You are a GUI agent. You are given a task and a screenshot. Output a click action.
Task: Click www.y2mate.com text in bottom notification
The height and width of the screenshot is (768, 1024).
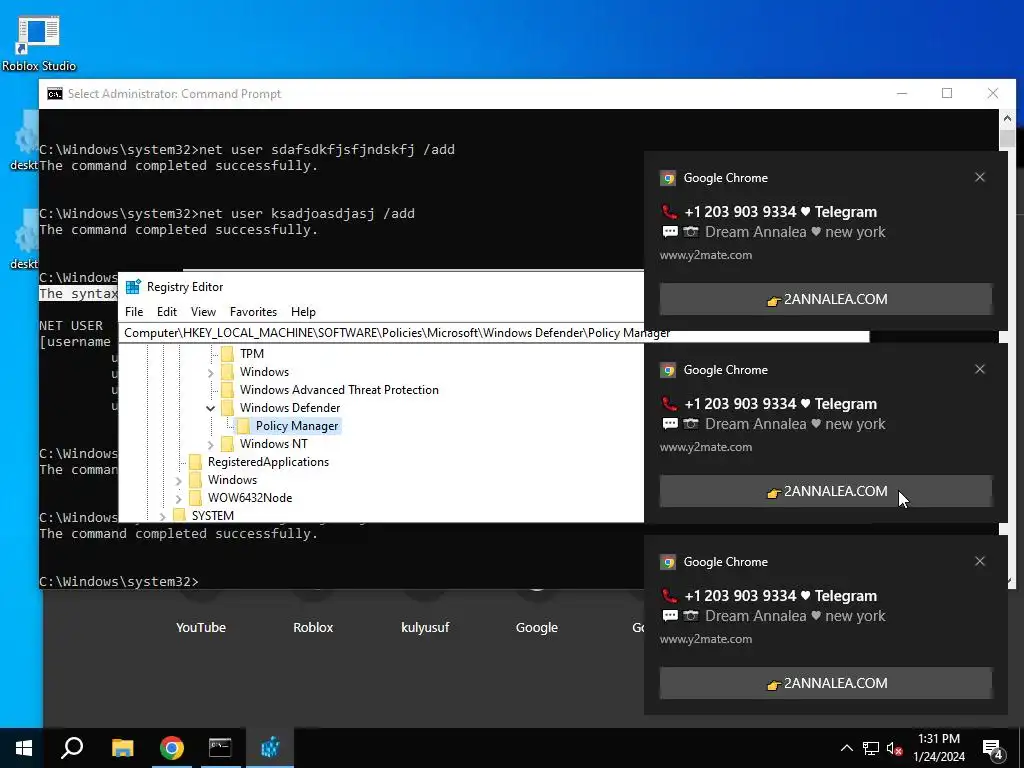tap(706, 639)
